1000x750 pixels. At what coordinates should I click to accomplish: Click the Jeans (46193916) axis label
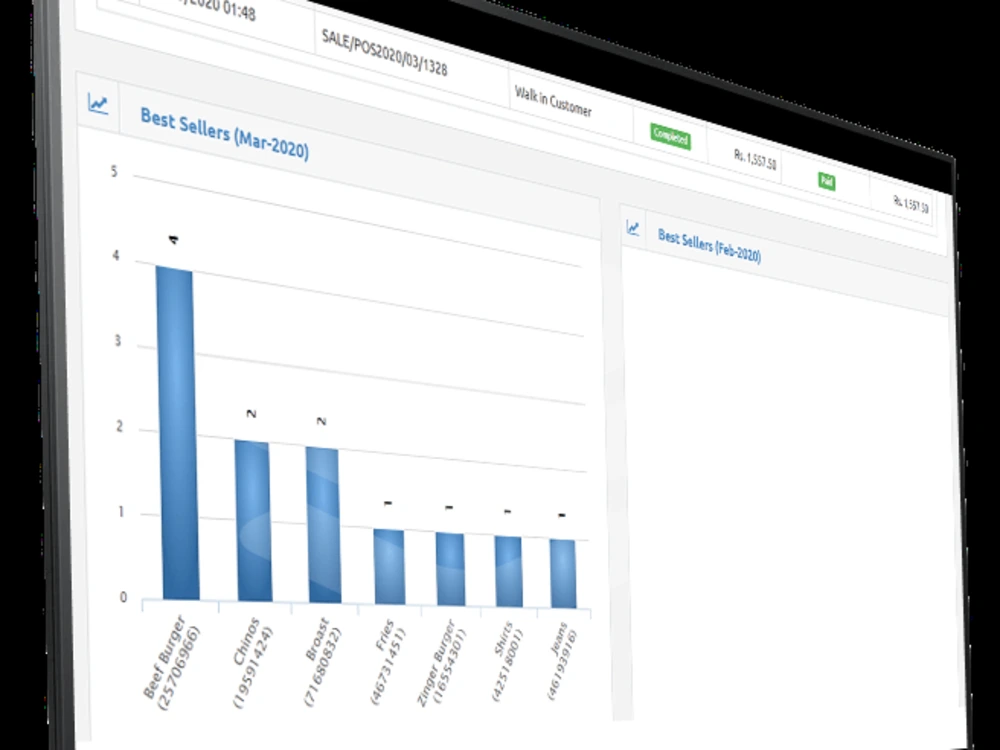click(562, 661)
